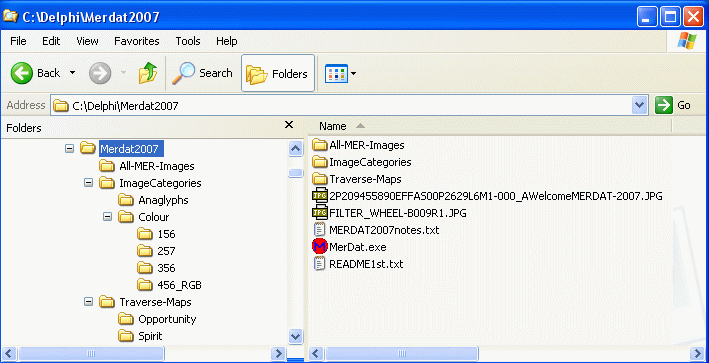Select the Colour folder in tree
Viewport: 709px width, 363px height.
153,217
